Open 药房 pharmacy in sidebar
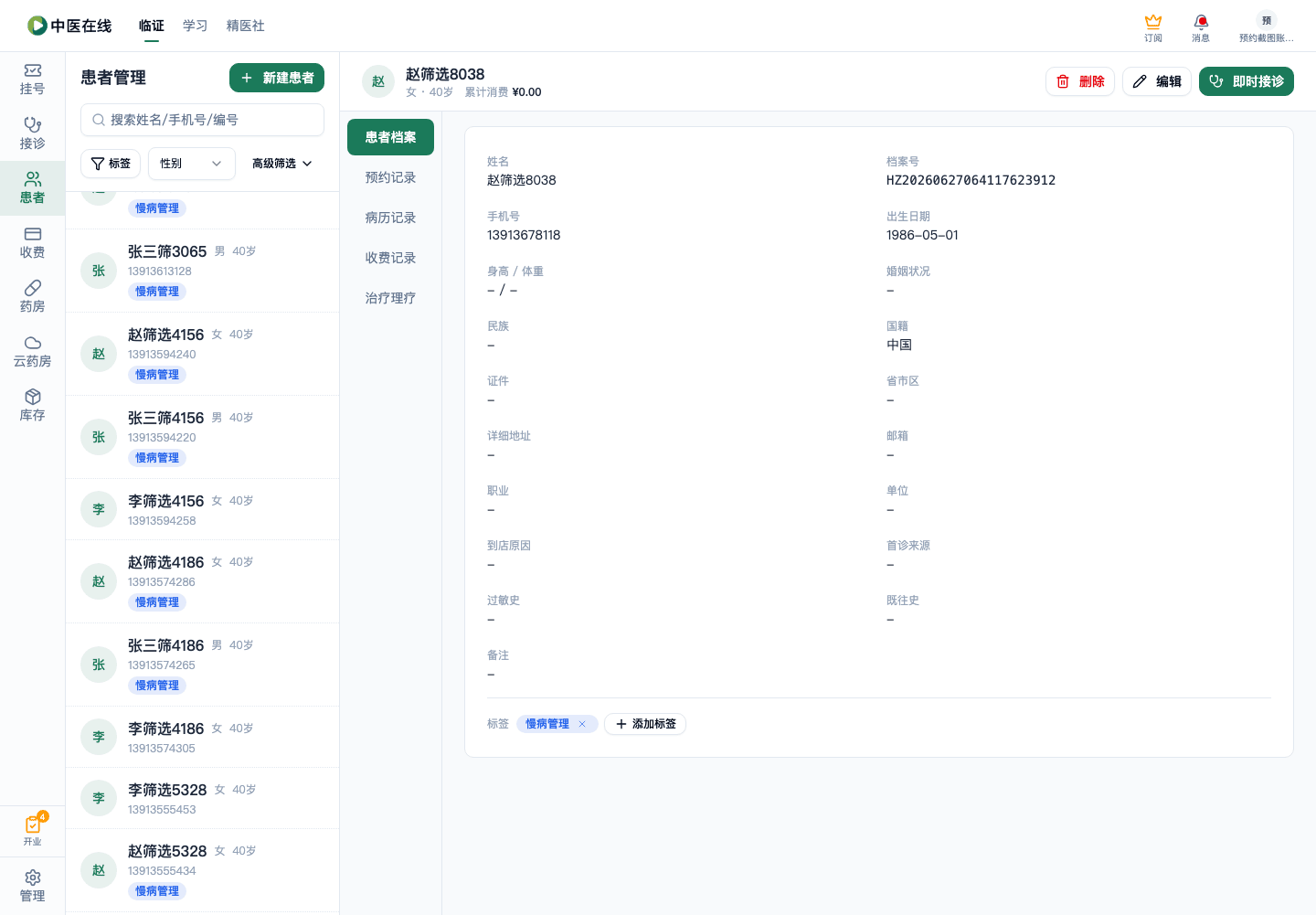This screenshot has width=1316, height=915. [32, 297]
